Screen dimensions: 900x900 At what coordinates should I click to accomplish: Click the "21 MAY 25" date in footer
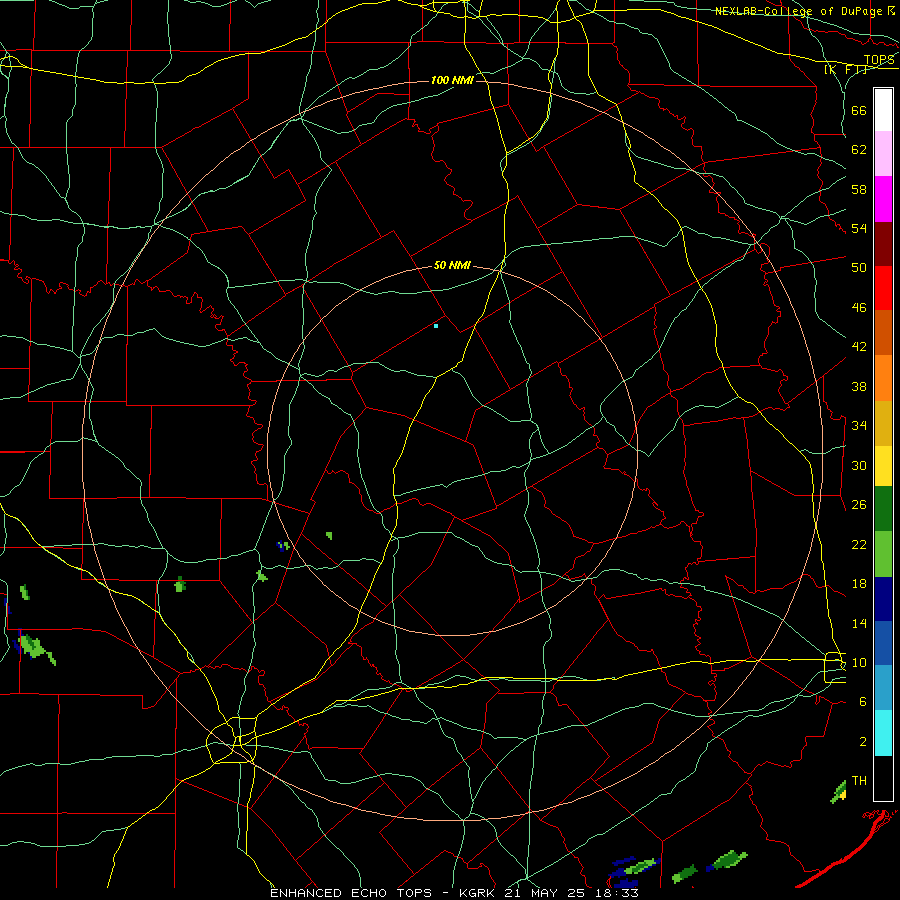tap(545, 893)
